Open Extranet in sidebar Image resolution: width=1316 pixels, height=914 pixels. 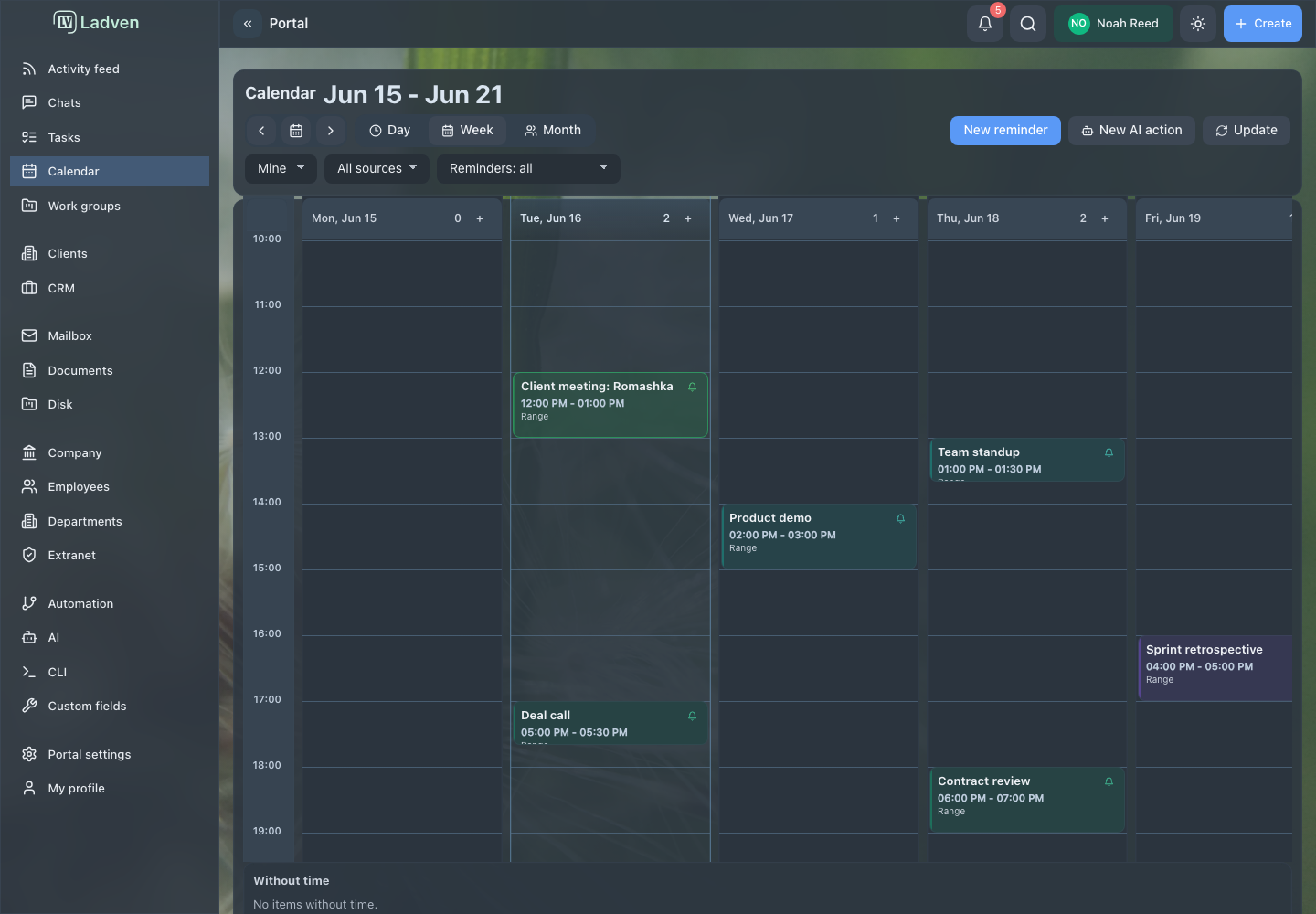tap(110, 555)
